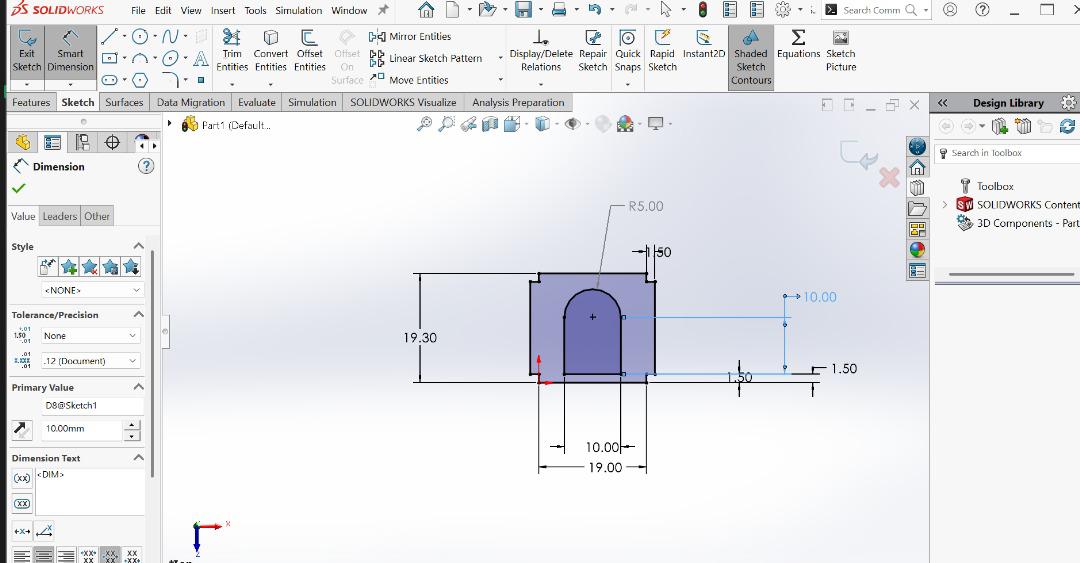Click the Save icon in the top bar

[523, 10]
